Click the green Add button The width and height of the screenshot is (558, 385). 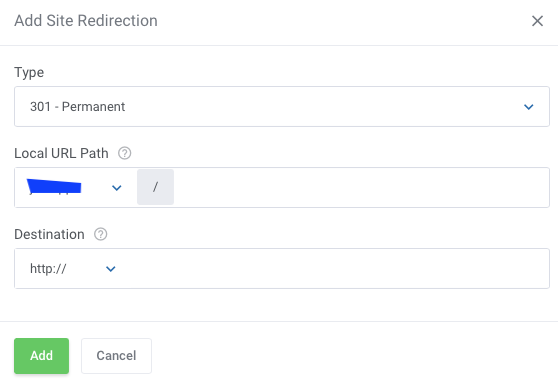[42, 356]
